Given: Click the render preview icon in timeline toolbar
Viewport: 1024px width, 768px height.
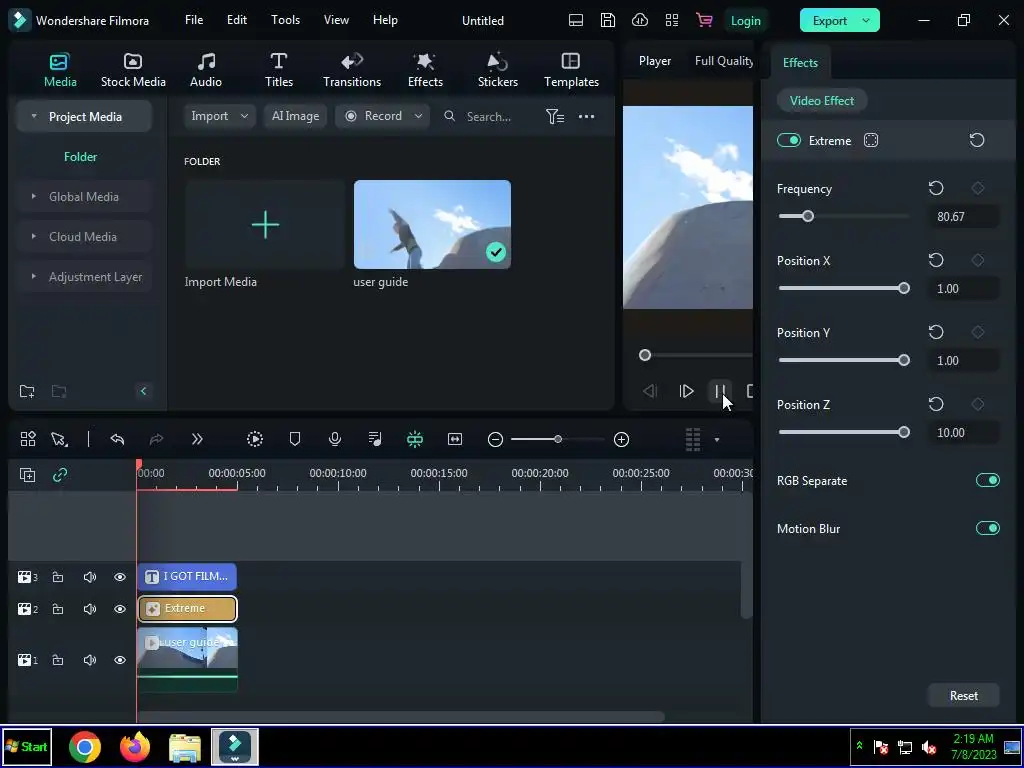Looking at the screenshot, I should [255, 440].
